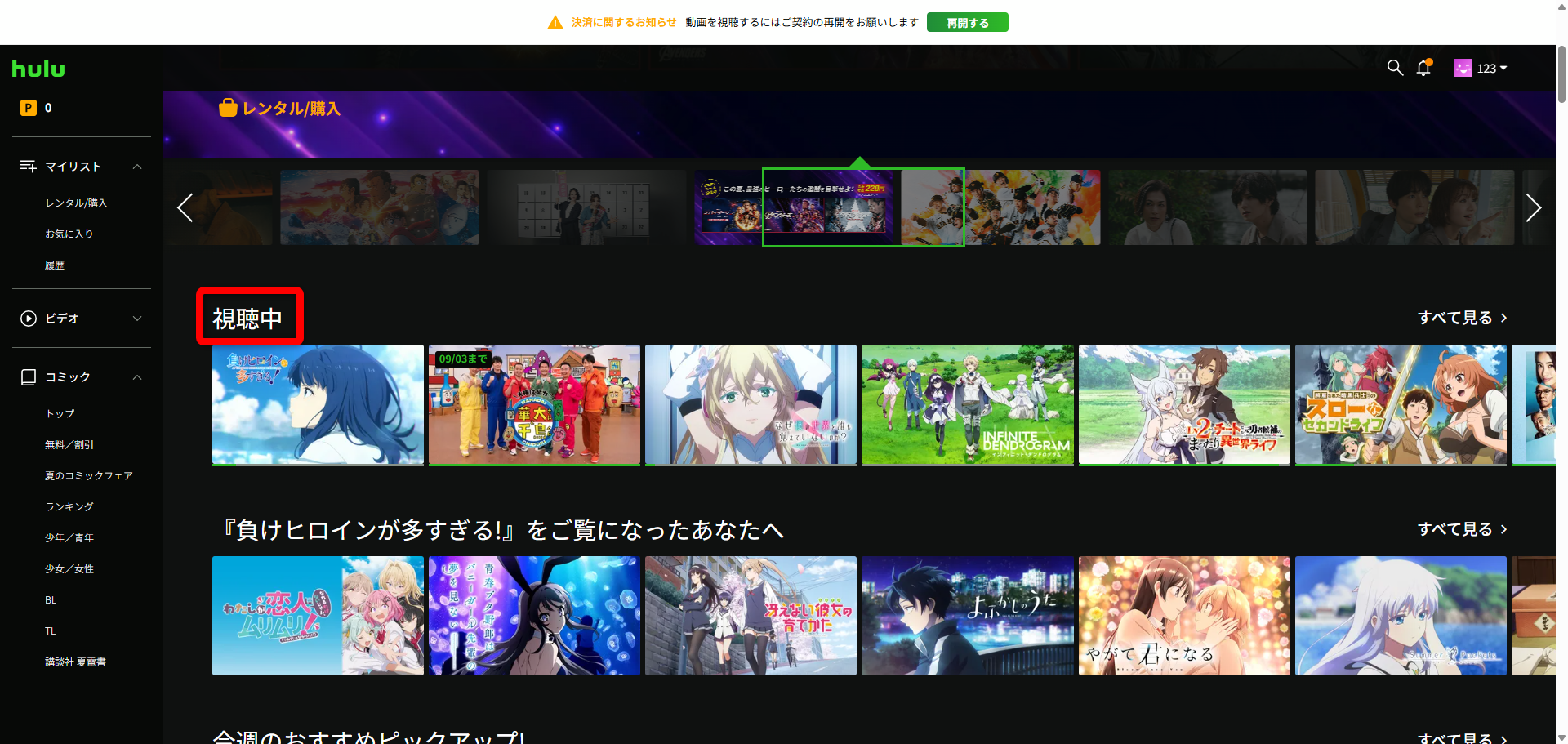This screenshot has height=744, width=1568.
Task: Open the 決済に関するお知らせ notice
Action: (624, 23)
